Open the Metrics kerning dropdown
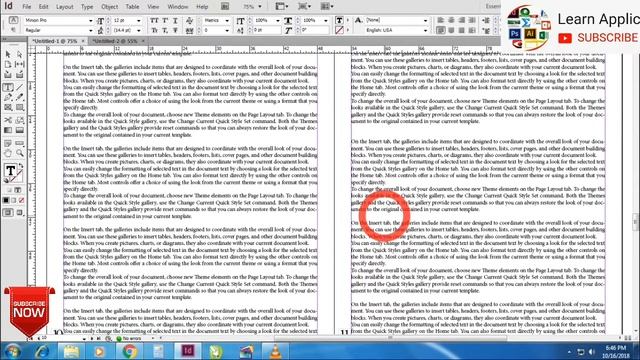640x360 pixels. pos(227,20)
